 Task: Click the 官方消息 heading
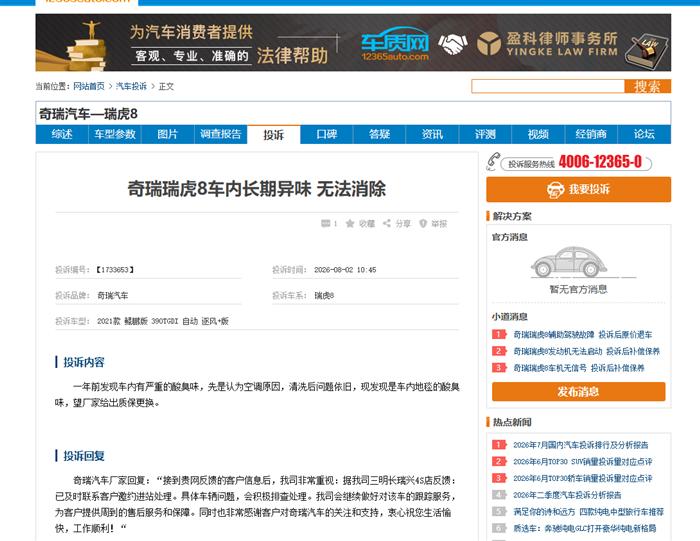(x=509, y=237)
